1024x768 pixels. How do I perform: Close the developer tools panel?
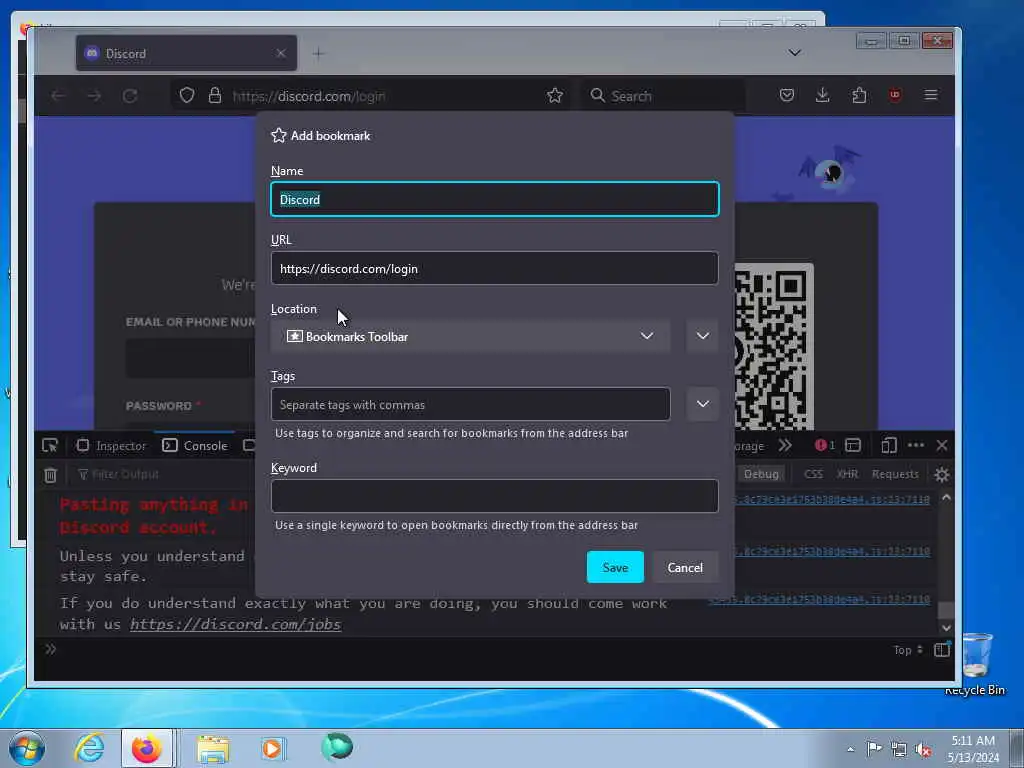click(x=942, y=445)
